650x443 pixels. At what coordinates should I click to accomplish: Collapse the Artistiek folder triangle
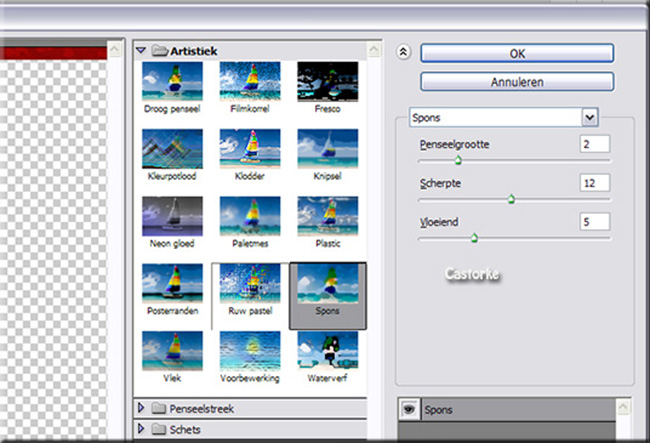(141, 51)
